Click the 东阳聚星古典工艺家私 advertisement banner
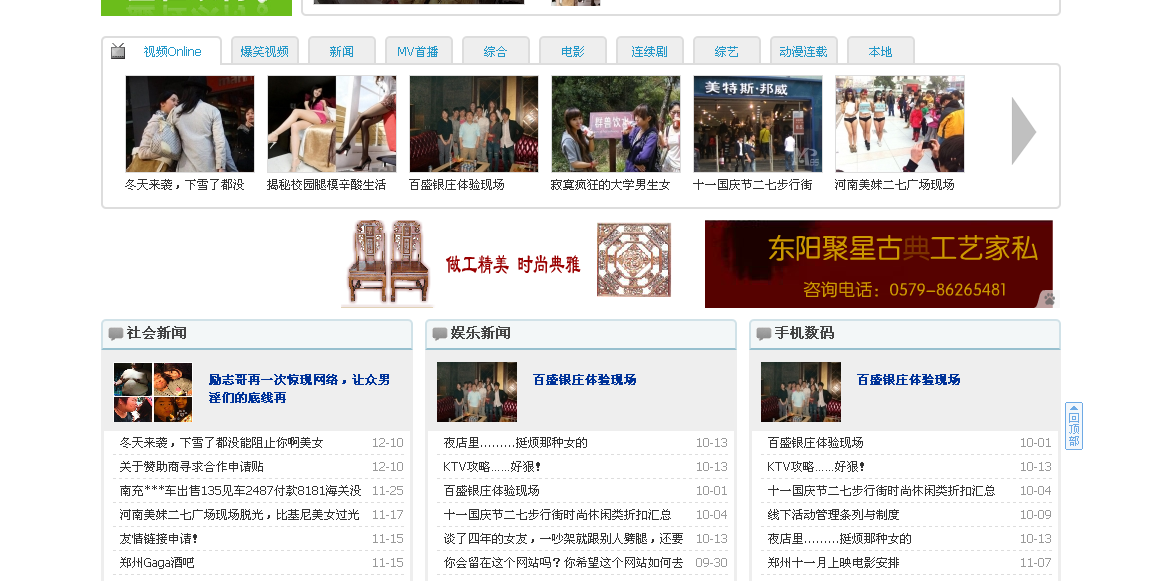Viewport: 1163px width, 581px height. point(880,263)
